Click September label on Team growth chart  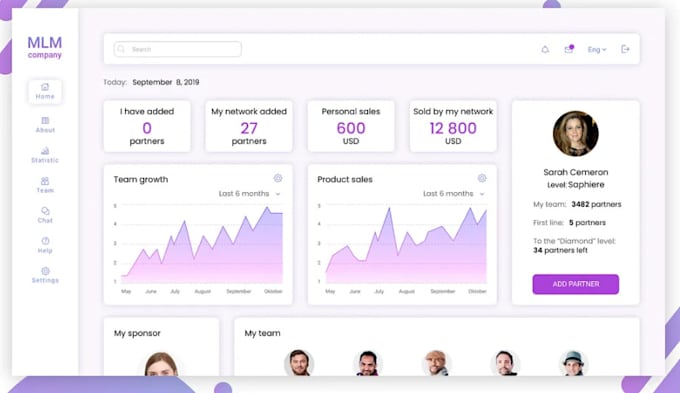point(239,291)
